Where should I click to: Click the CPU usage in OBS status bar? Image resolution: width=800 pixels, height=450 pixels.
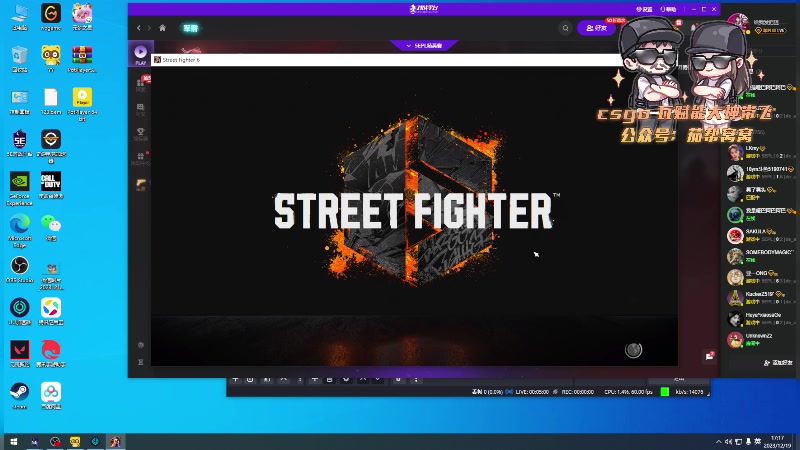tap(628, 392)
